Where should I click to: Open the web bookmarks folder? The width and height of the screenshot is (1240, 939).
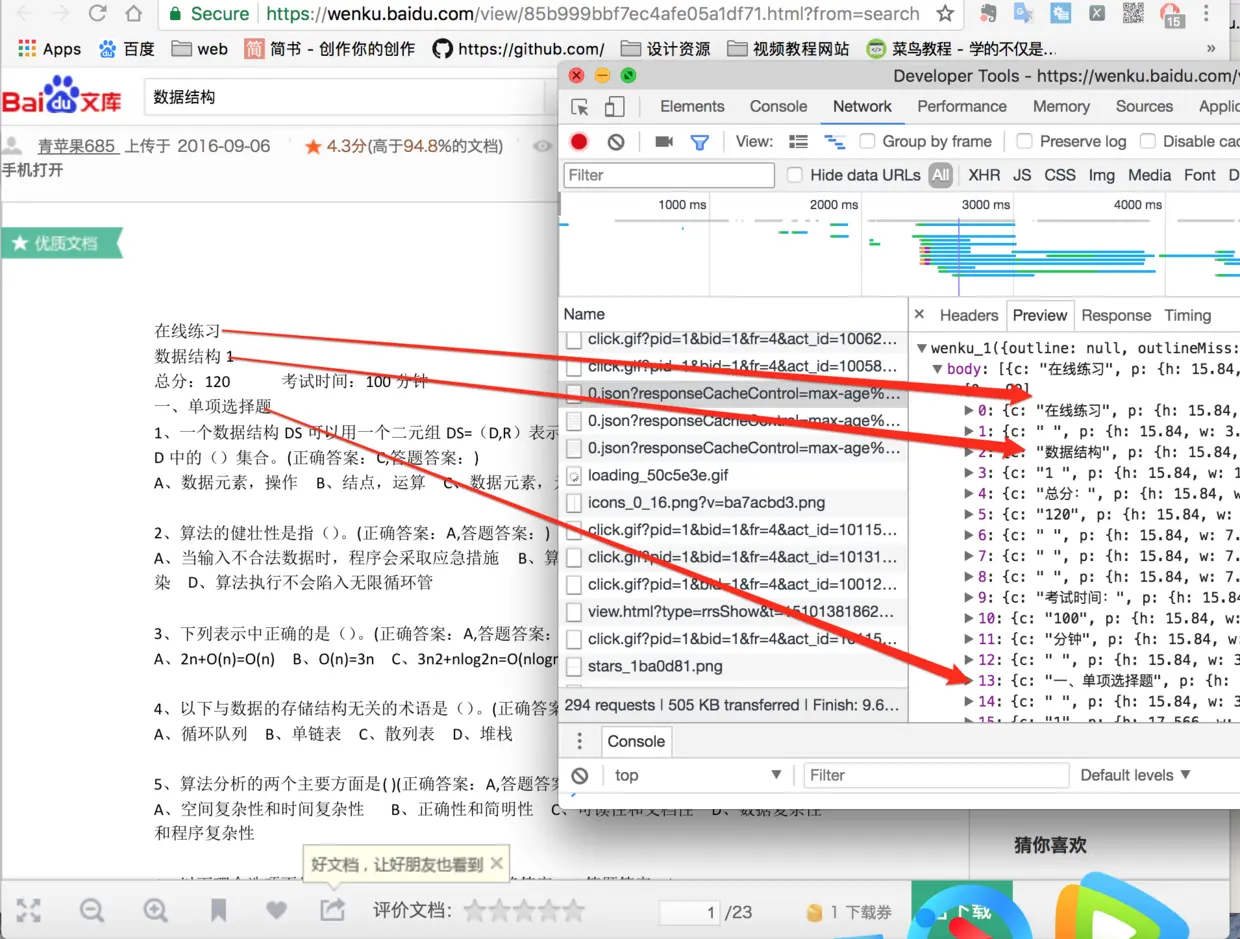(x=200, y=48)
